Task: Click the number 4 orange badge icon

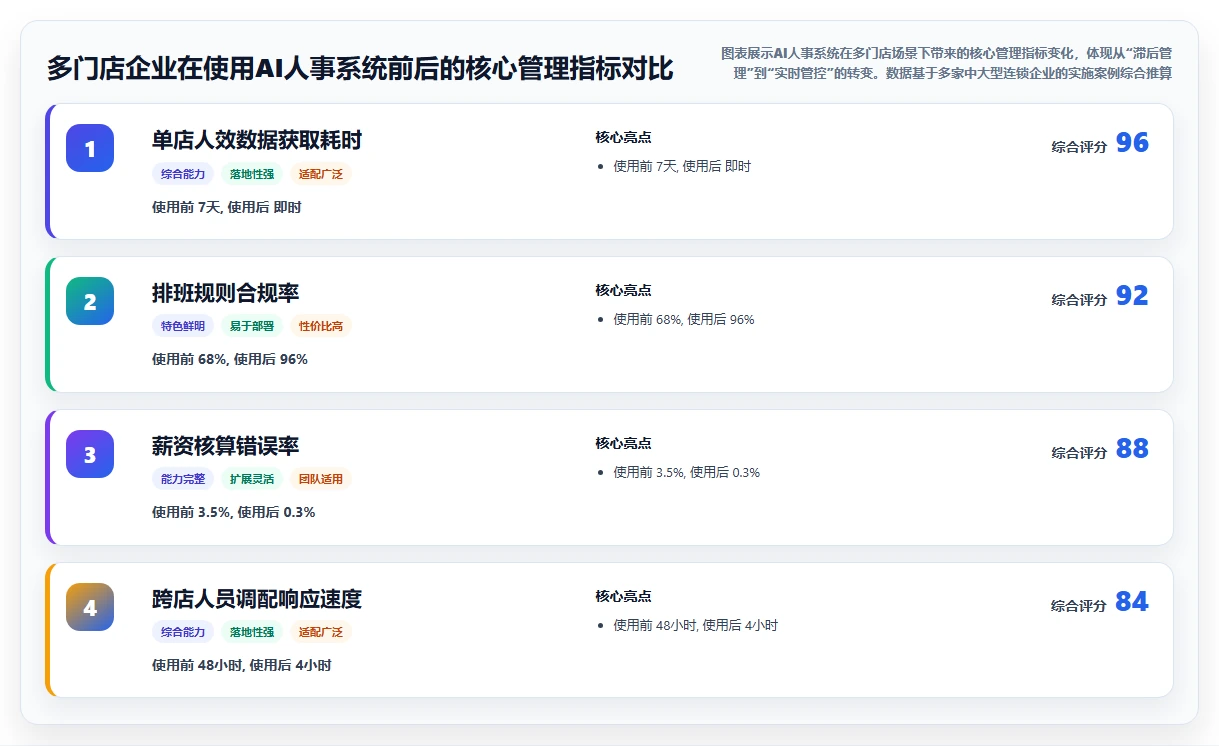Action: [90, 607]
